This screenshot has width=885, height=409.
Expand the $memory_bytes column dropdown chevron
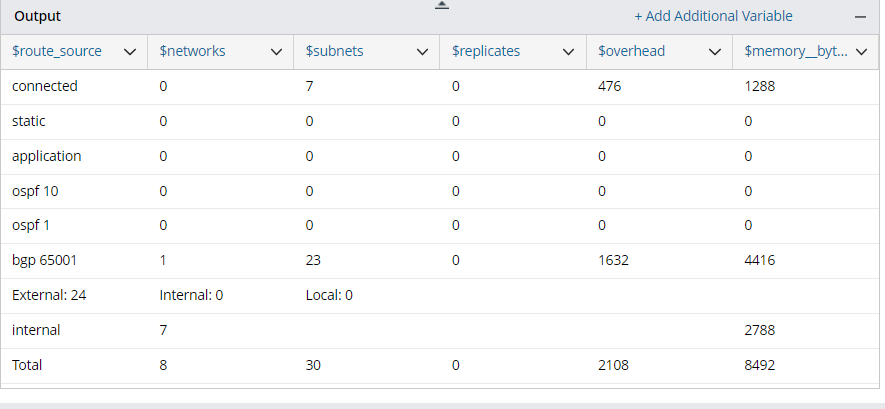[862, 52]
